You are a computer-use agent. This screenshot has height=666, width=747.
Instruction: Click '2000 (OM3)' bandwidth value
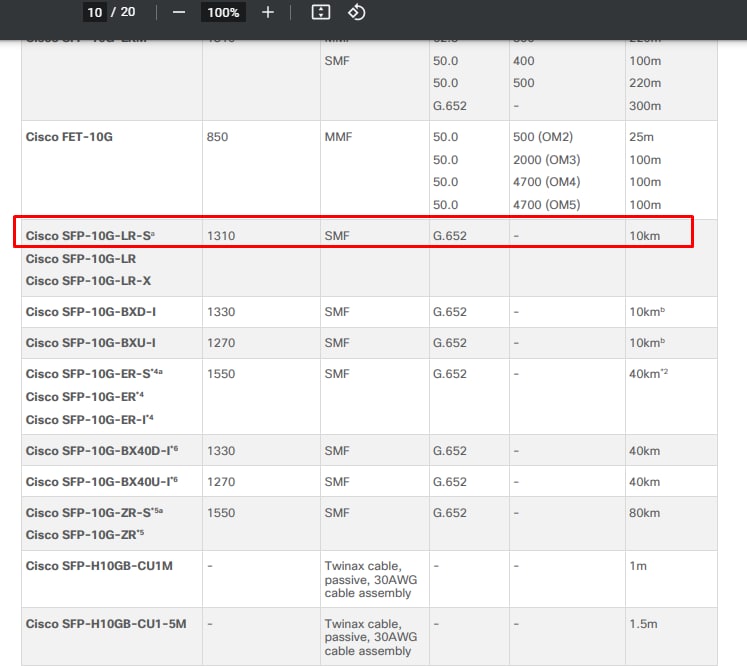[x=546, y=160]
